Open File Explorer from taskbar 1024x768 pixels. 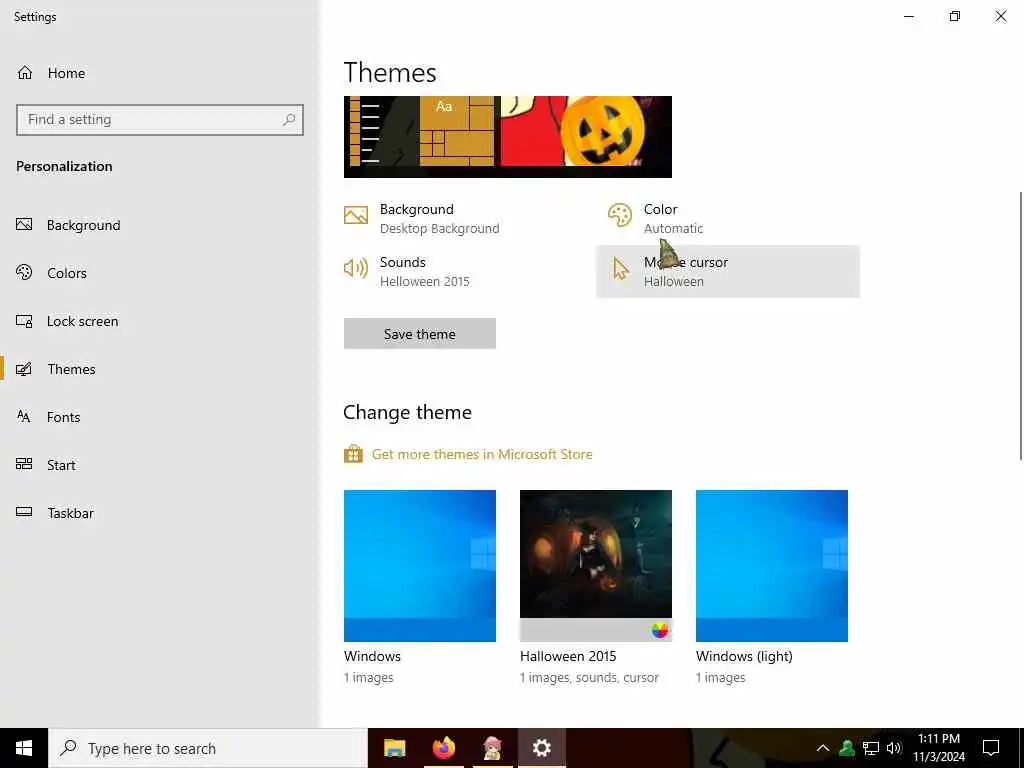pyautogui.click(x=394, y=748)
